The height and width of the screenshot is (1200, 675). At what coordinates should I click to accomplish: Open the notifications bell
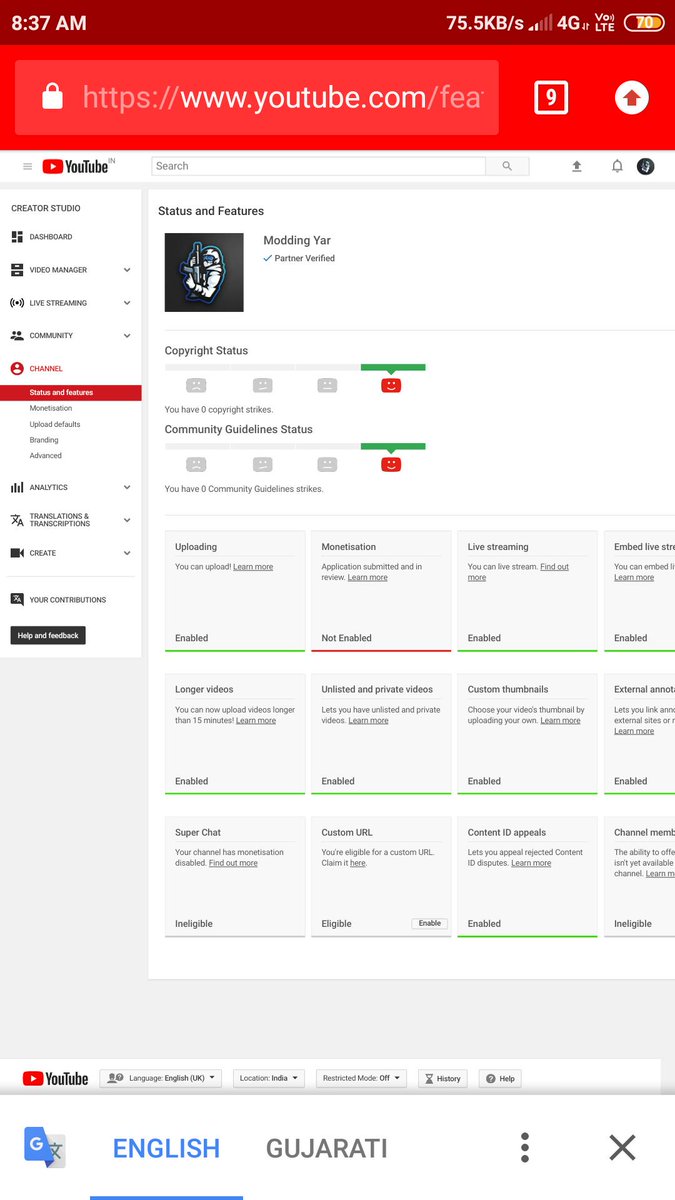pos(617,166)
